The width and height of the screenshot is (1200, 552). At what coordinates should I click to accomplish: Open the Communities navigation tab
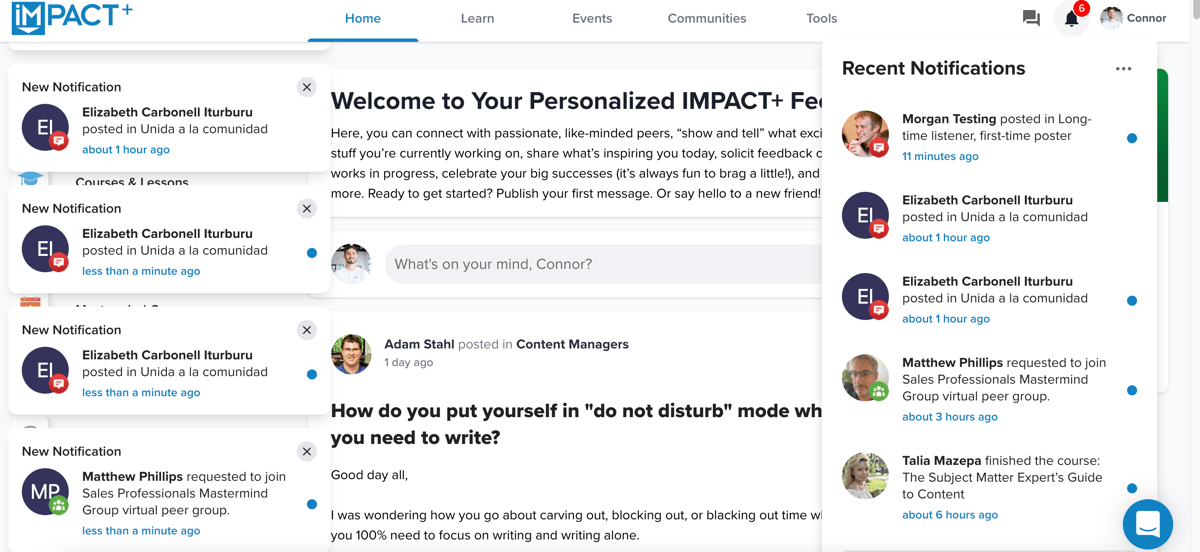tap(707, 18)
